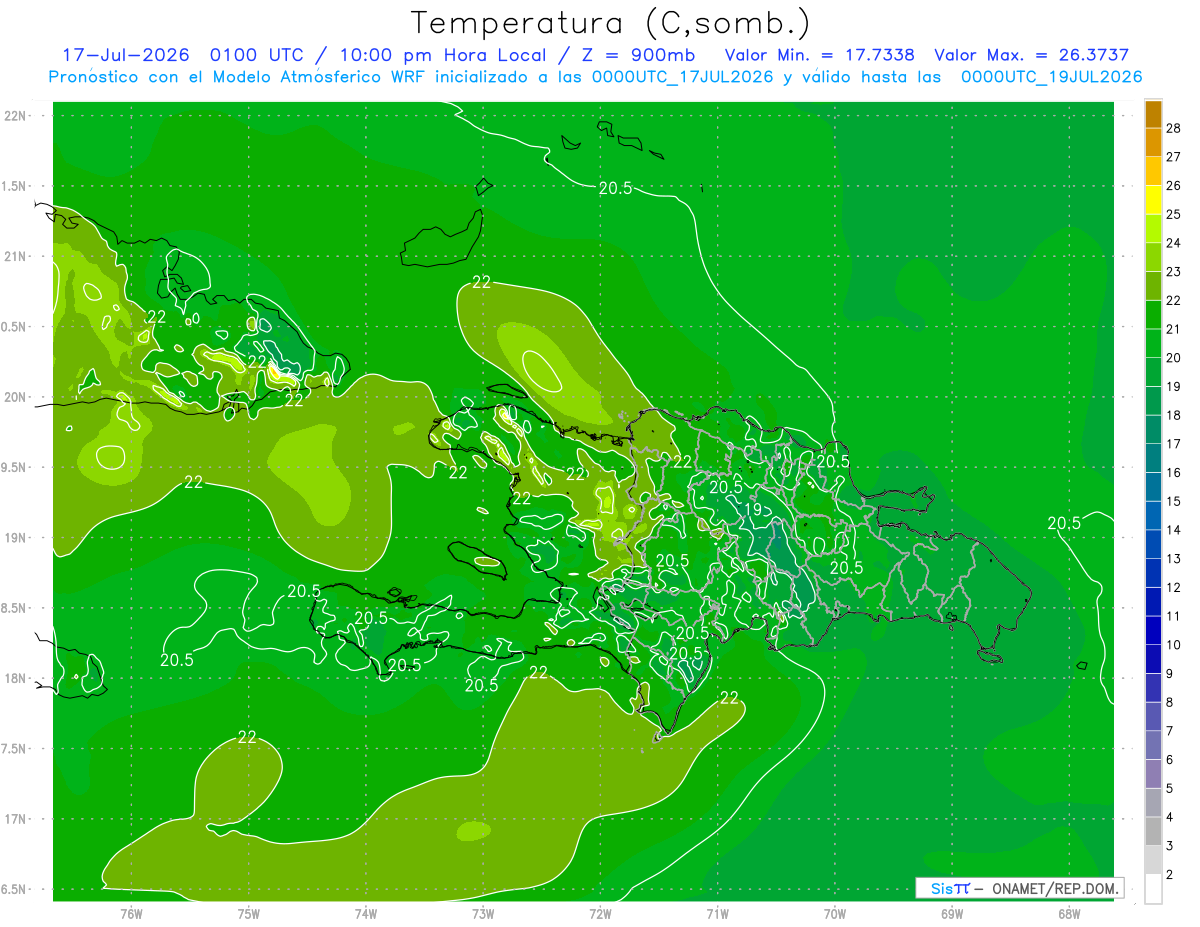Click the '5' label on the color scale
The height and width of the screenshot is (927, 1200).
1170,789
